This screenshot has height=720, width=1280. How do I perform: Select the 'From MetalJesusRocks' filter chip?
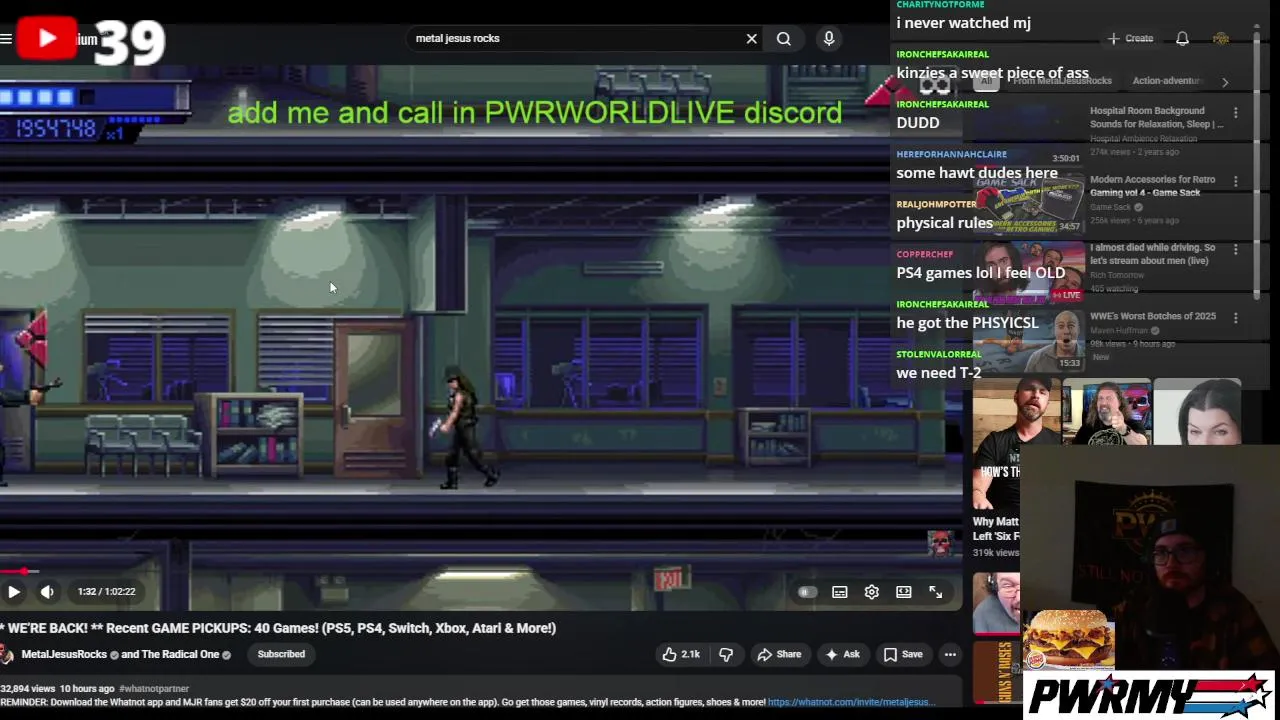pos(1061,81)
